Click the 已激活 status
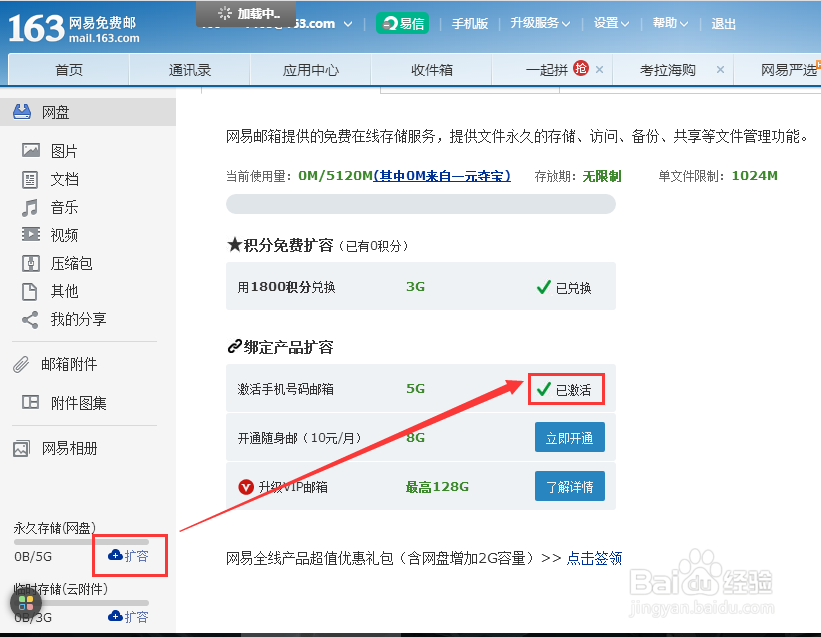This screenshot has width=821, height=637. (x=564, y=389)
